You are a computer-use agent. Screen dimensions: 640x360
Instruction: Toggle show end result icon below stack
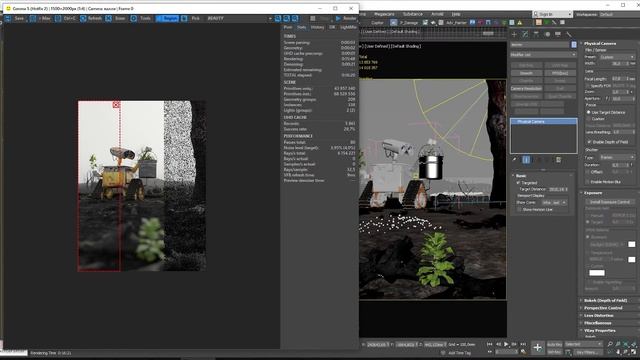tap(526, 160)
